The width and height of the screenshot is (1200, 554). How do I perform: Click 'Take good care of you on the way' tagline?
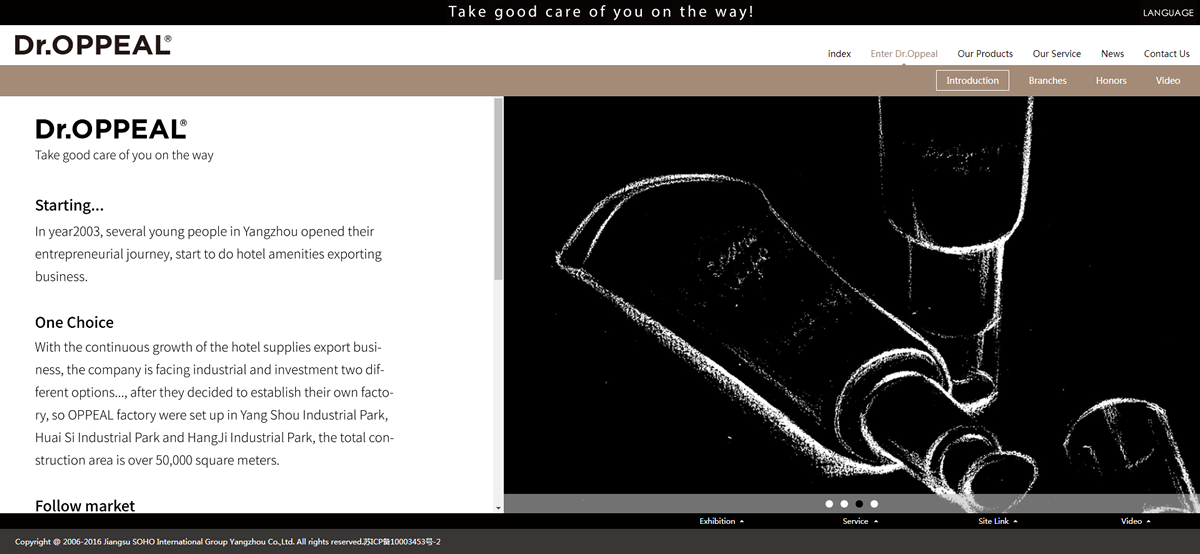pyautogui.click(x=124, y=155)
